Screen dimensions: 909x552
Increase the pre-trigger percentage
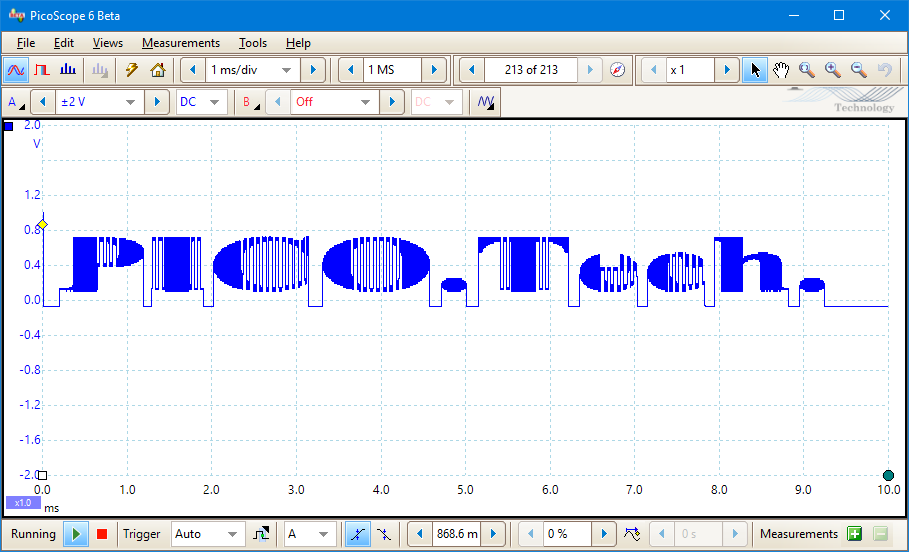[603, 534]
